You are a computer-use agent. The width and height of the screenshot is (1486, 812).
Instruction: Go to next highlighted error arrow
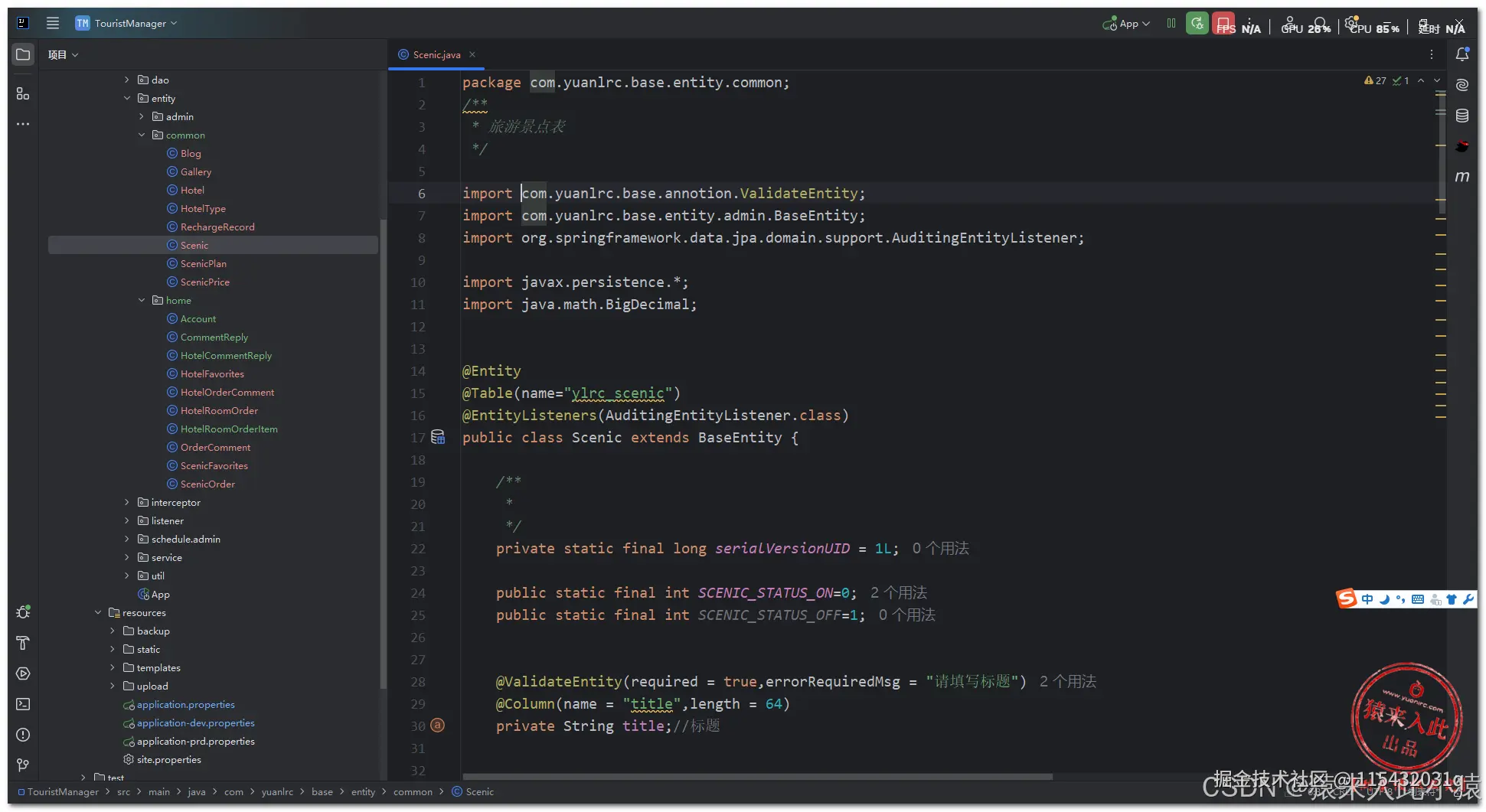pyautogui.click(x=1437, y=80)
